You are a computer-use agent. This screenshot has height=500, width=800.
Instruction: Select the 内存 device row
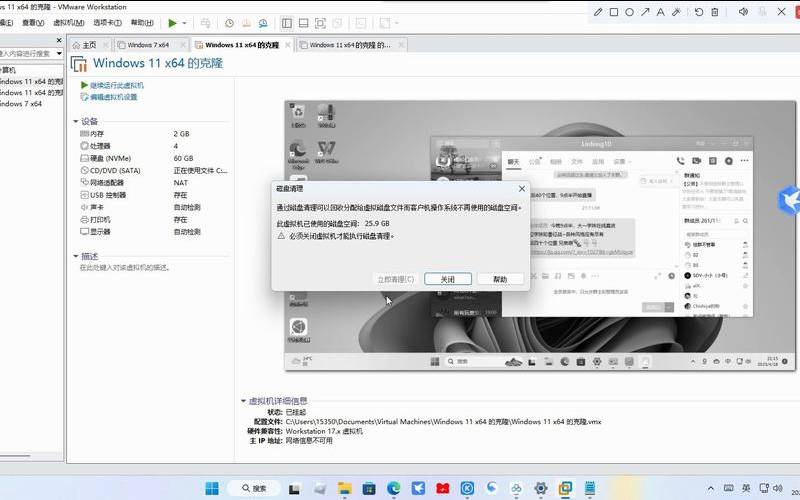pyautogui.click(x=152, y=134)
